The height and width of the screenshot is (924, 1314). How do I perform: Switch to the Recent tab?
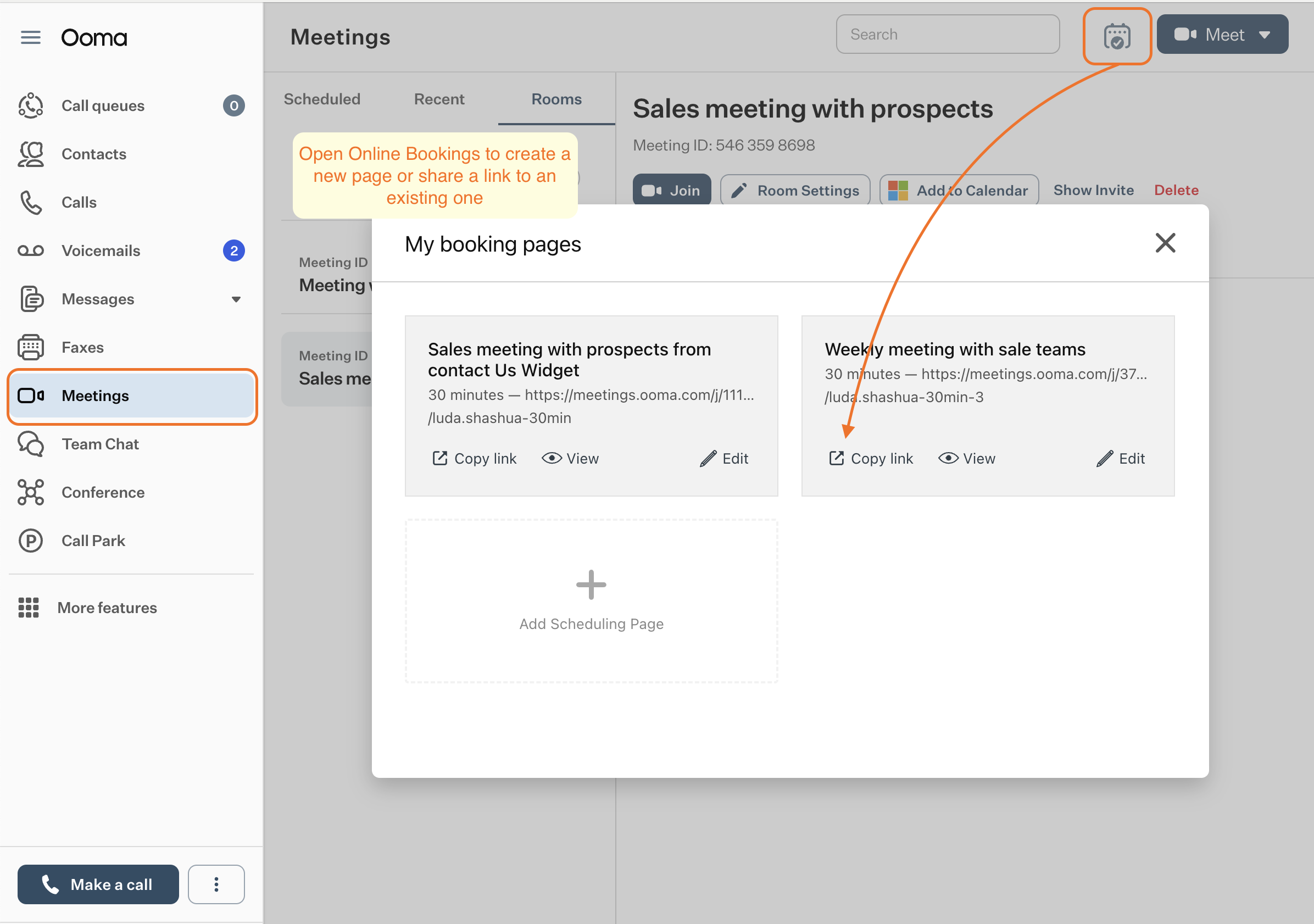coord(438,99)
